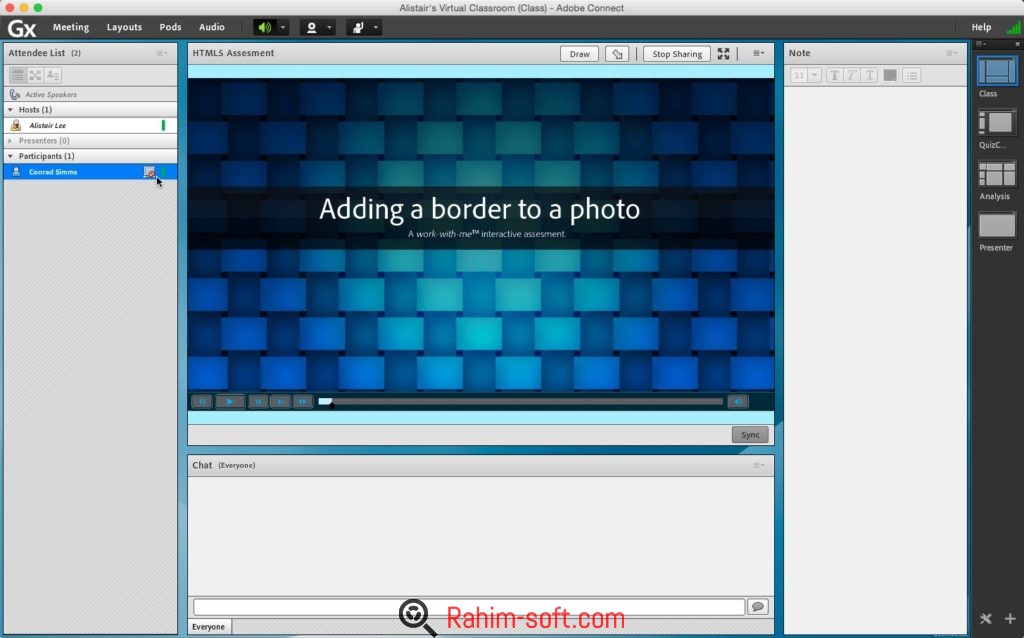Send the chat message icon
The image size is (1024, 638).
(x=758, y=607)
